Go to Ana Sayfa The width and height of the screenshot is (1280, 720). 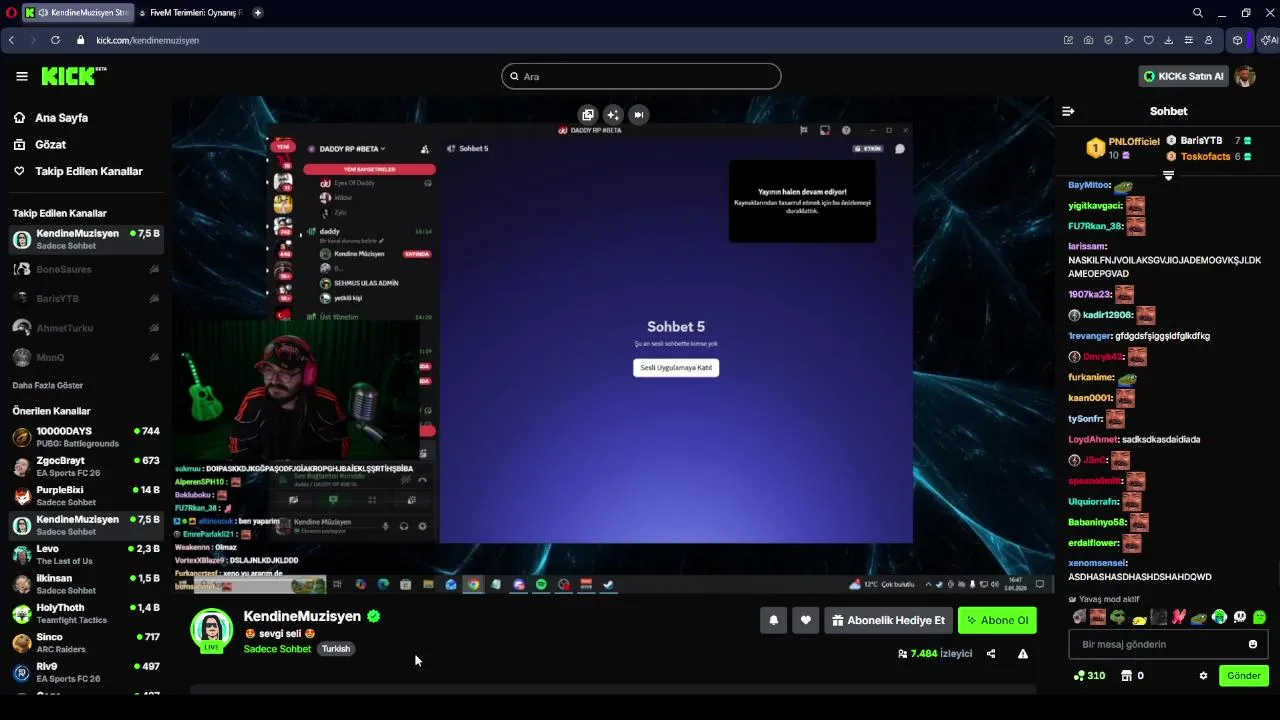(x=61, y=118)
